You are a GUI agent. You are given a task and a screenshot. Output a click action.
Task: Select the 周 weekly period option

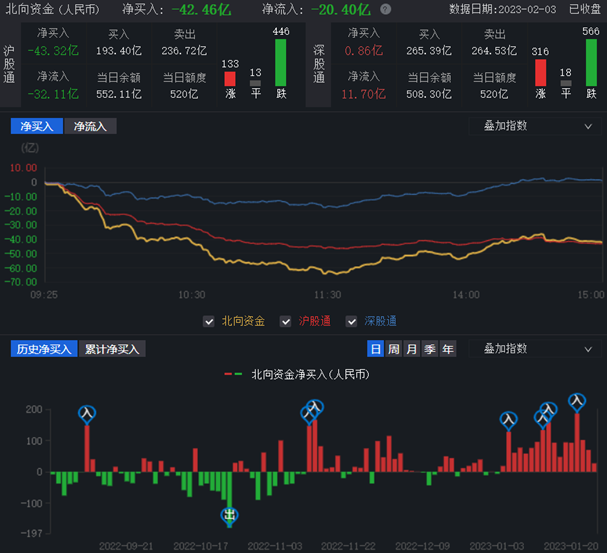point(394,349)
